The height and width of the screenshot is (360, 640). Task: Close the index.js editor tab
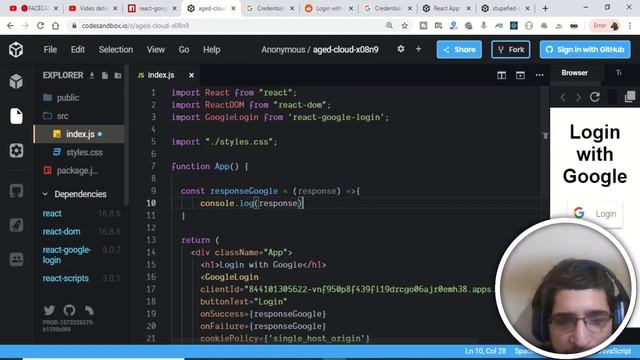(x=191, y=76)
